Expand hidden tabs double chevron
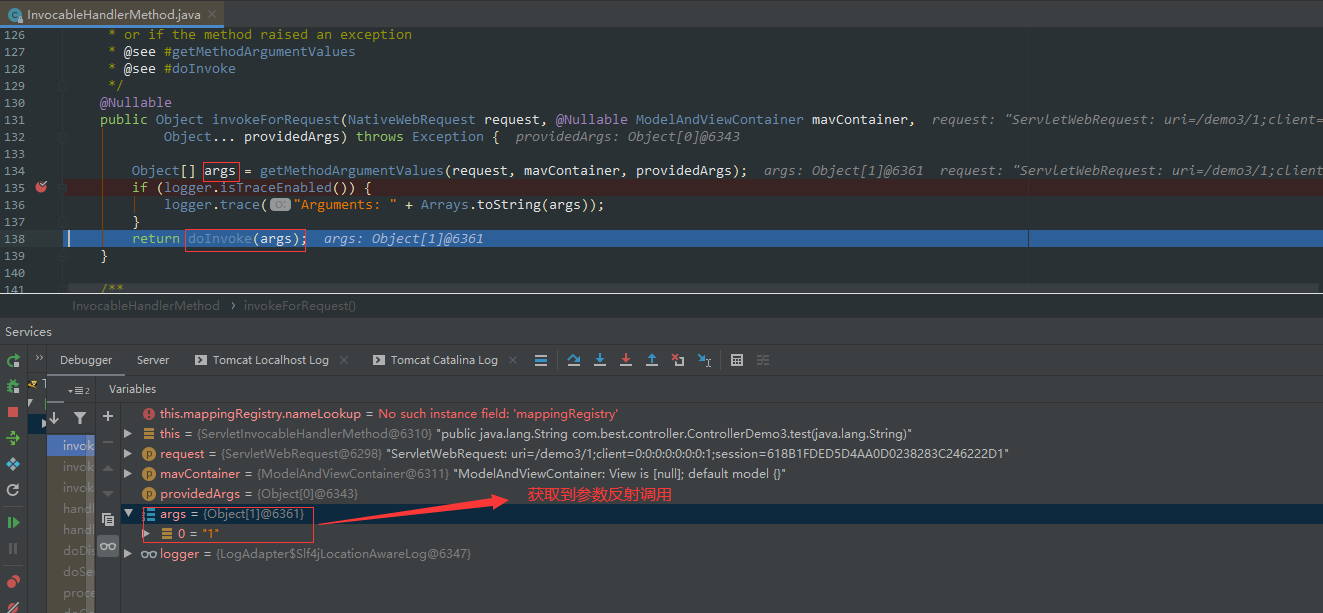 40,358
